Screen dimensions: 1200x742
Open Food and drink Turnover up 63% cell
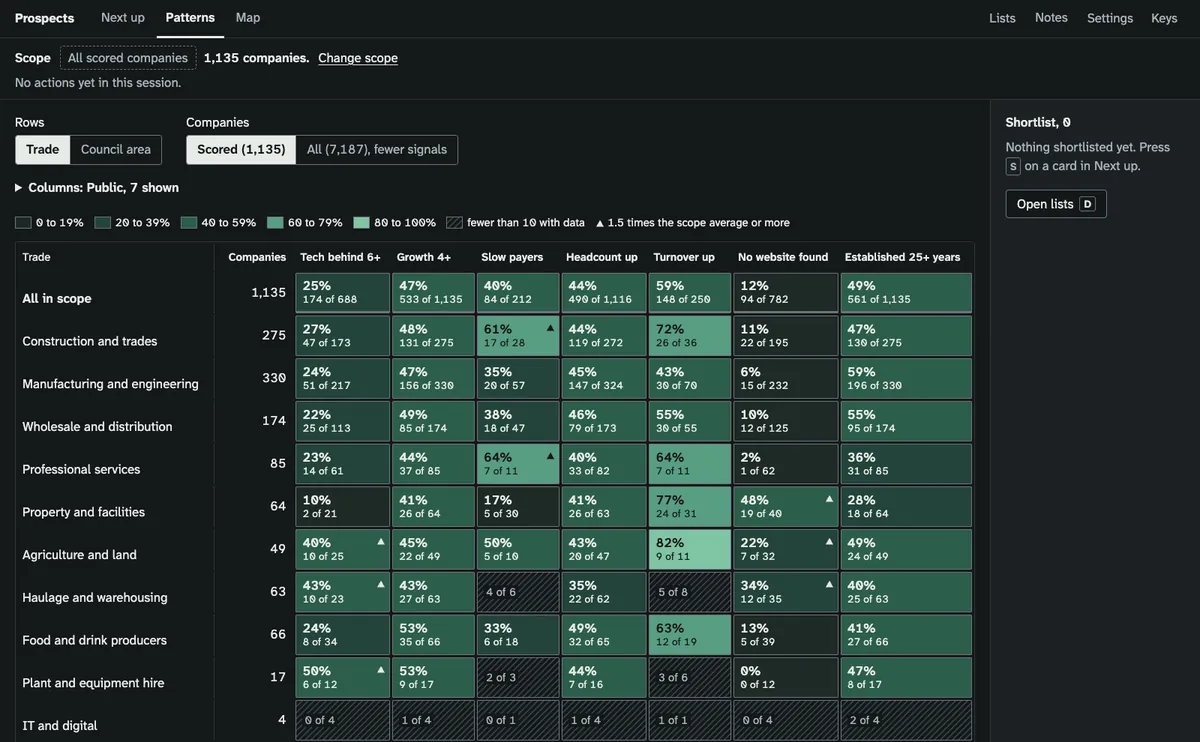[690, 635]
